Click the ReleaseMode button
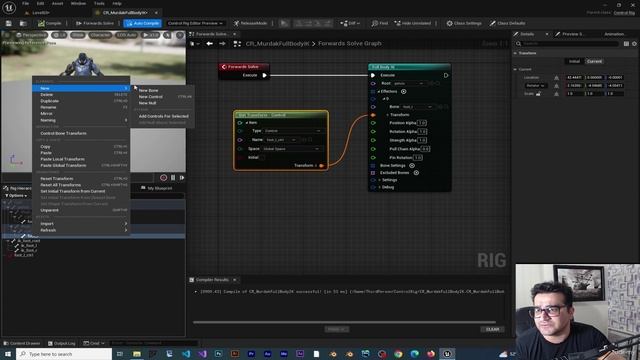 251,23
